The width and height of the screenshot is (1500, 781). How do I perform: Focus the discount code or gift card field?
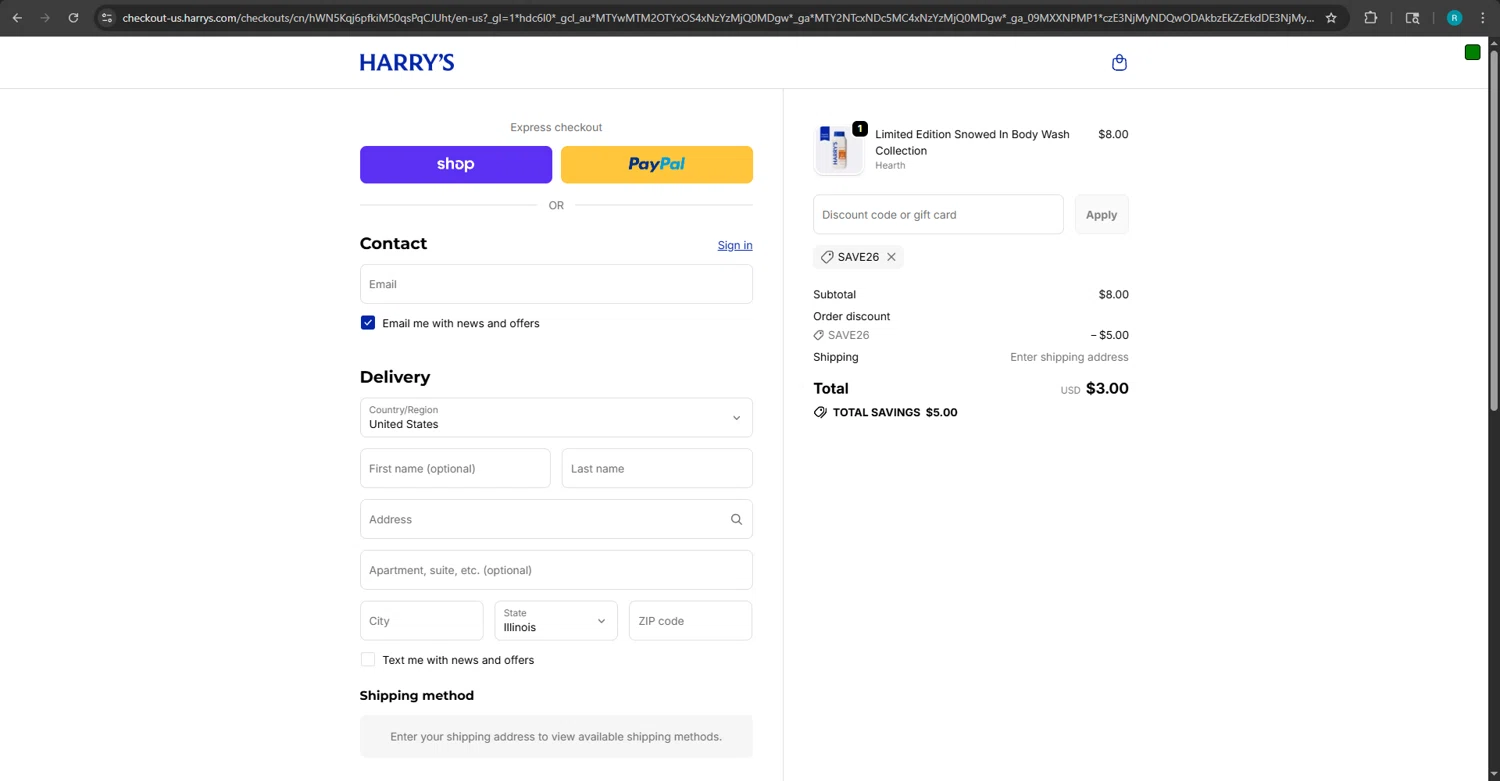(x=938, y=214)
